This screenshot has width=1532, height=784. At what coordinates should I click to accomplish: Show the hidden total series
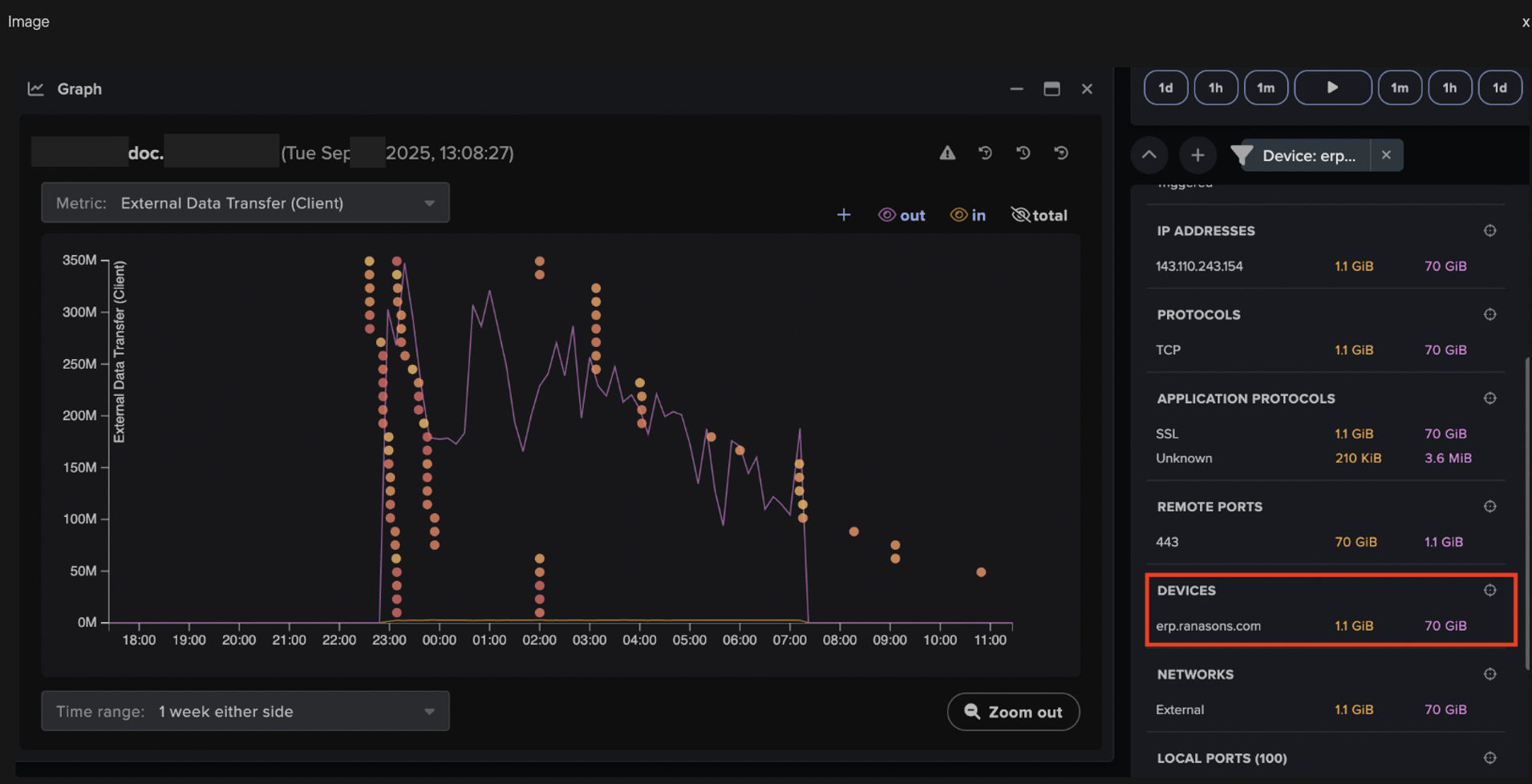tap(1039, 215)
